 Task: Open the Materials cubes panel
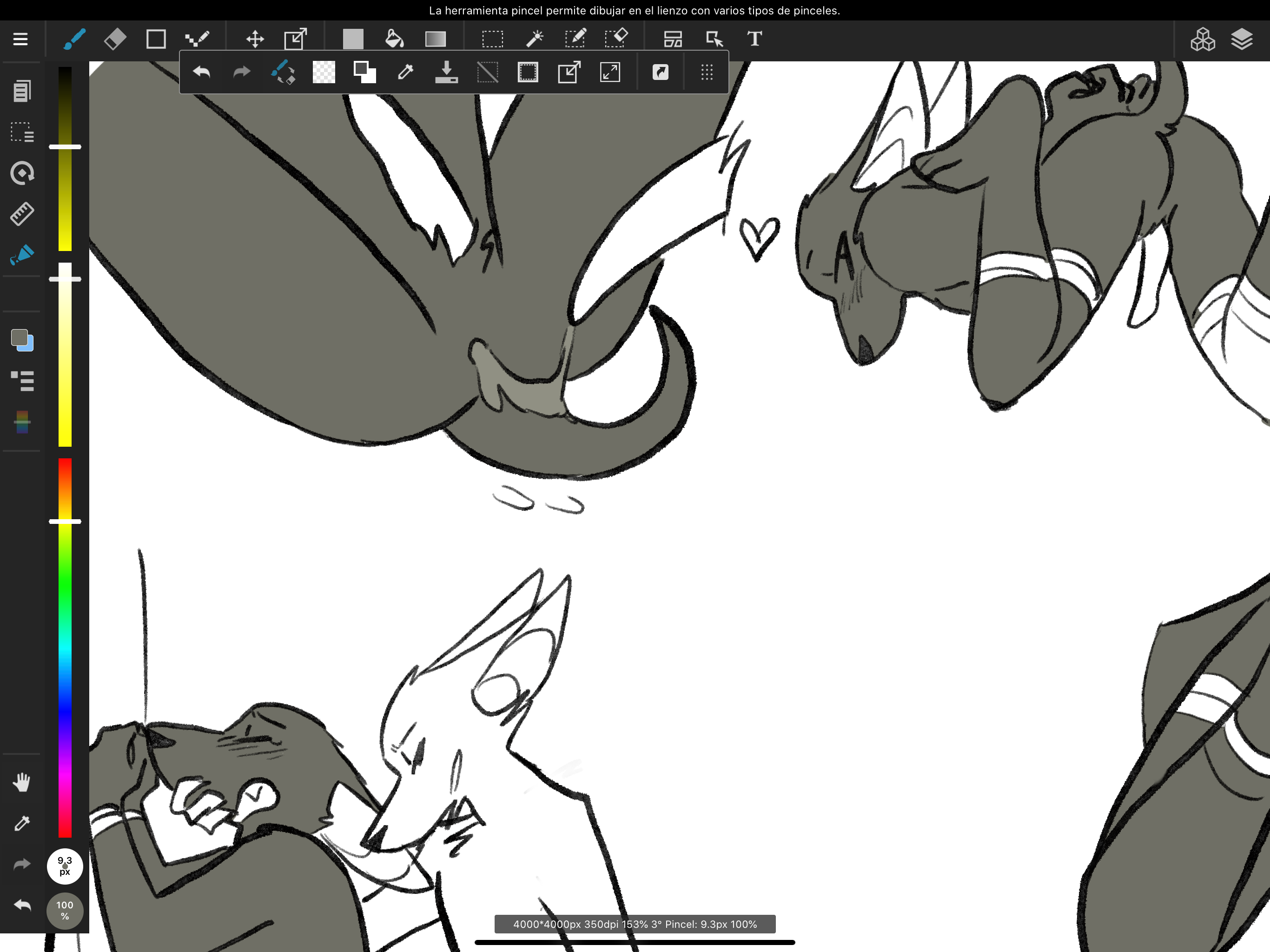(1202, 39)
